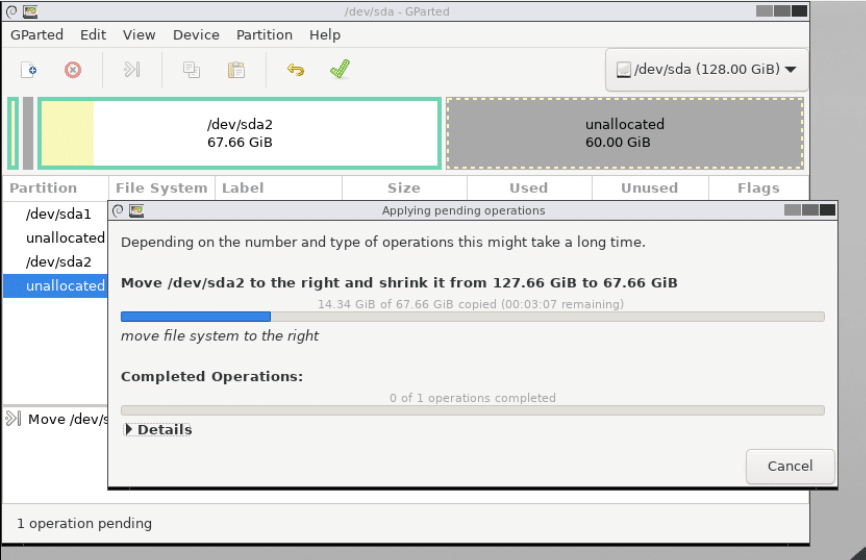Click the Paste partition toolbar icon
The width and height of the screenshot is (866, 560).
pyautogui.click(x=236, y=70)
